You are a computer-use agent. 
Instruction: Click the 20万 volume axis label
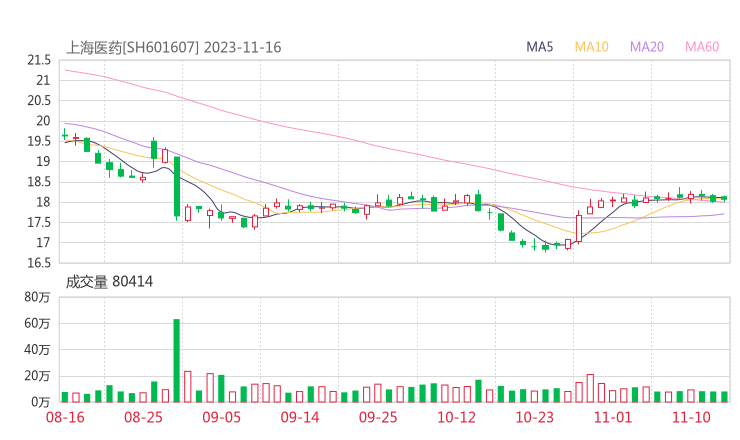(37, 376)
